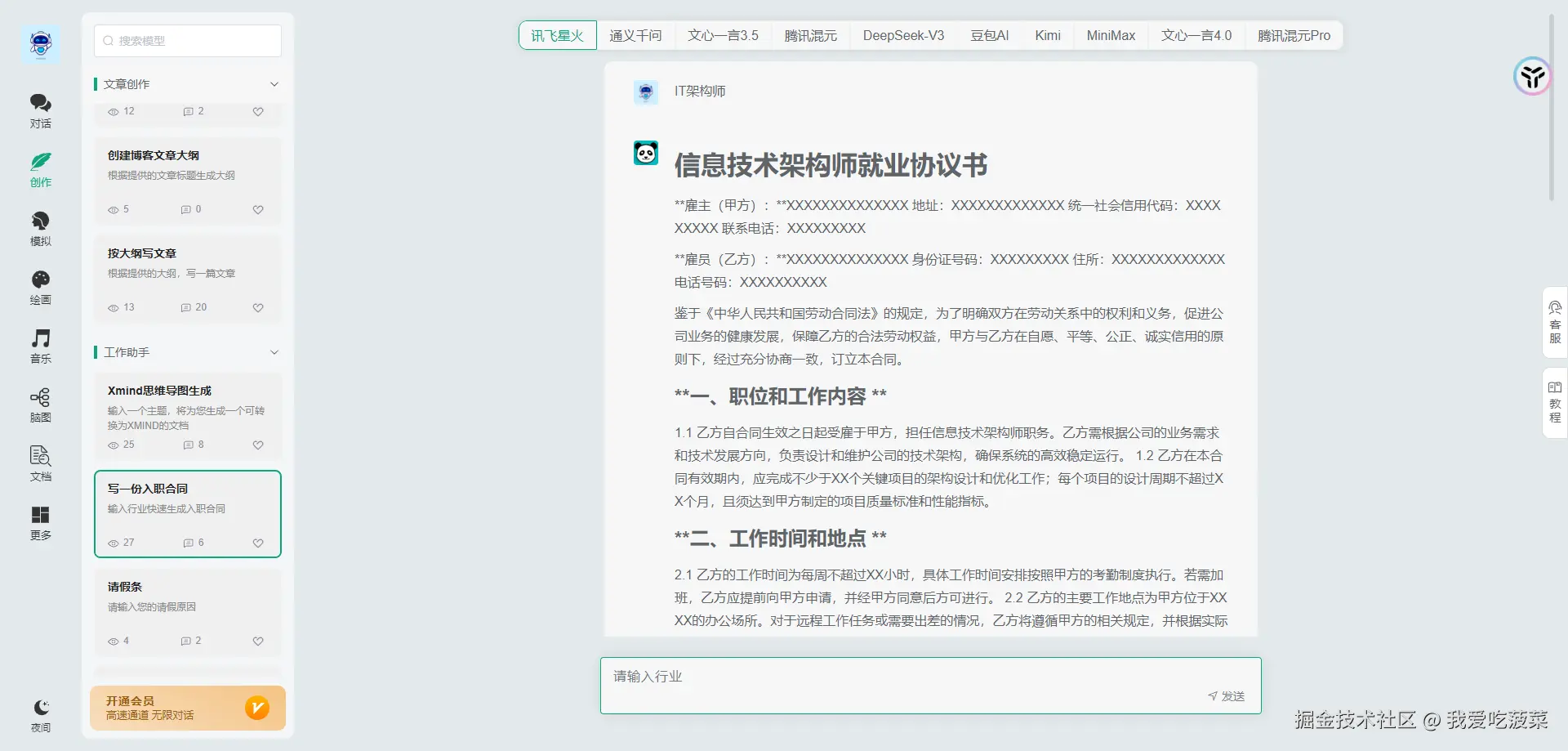Click the IT架构师 message text

click(700, 92)
